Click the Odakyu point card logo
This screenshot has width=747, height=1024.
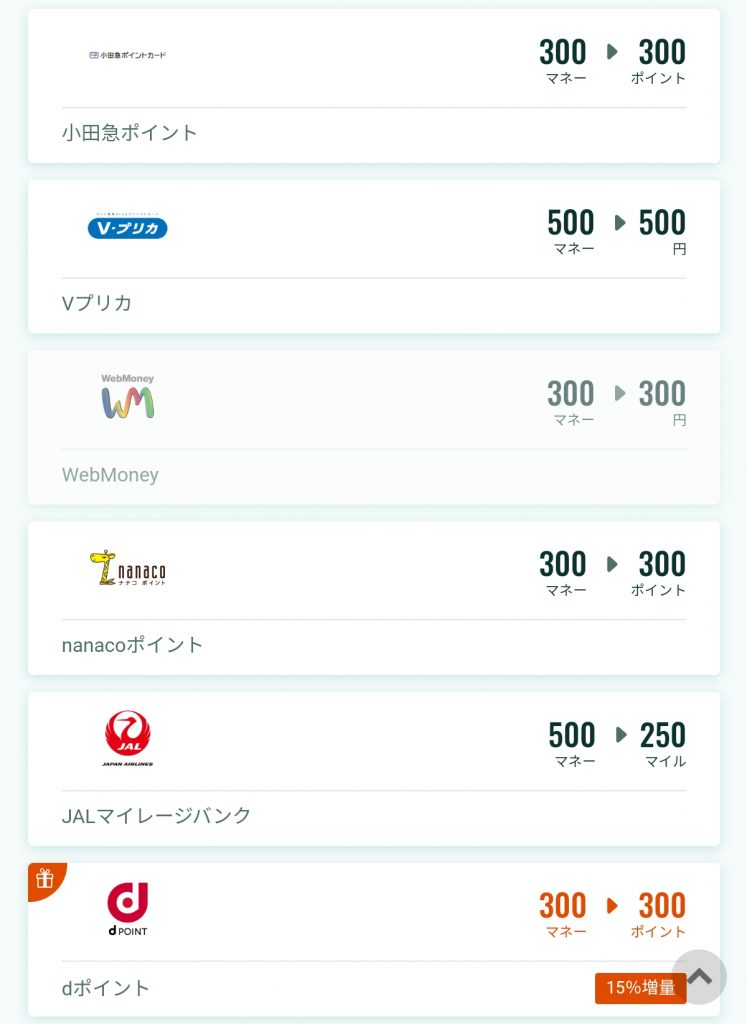127,56
